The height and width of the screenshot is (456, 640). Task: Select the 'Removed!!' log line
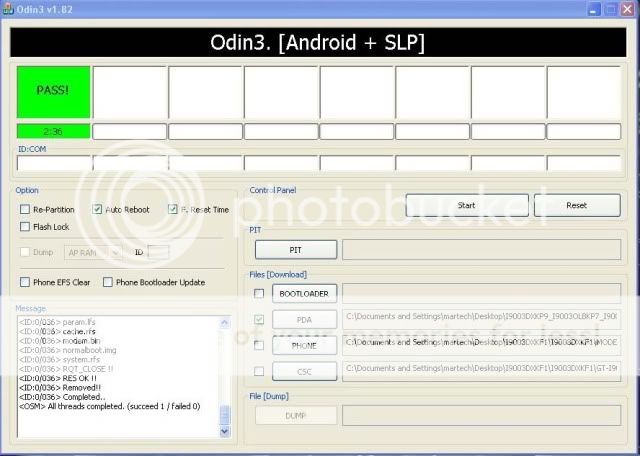click(x=60, y=388)
